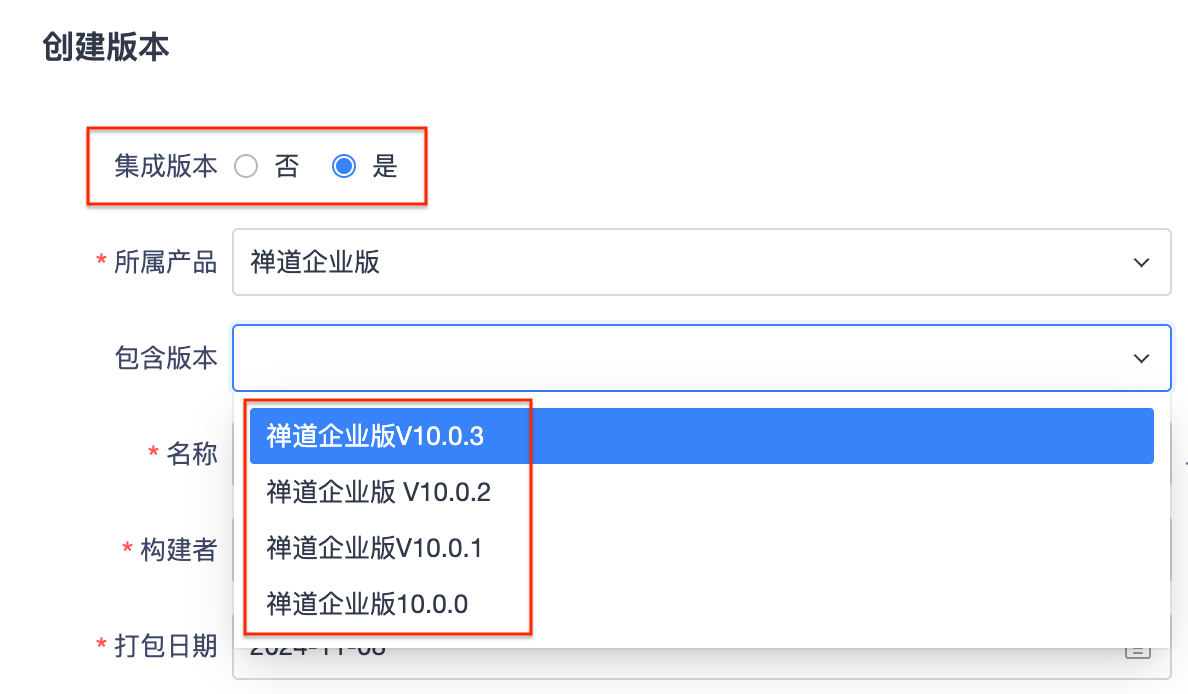
Task: Click the 是 label text beside the radio
Action: tap(385, 166)
